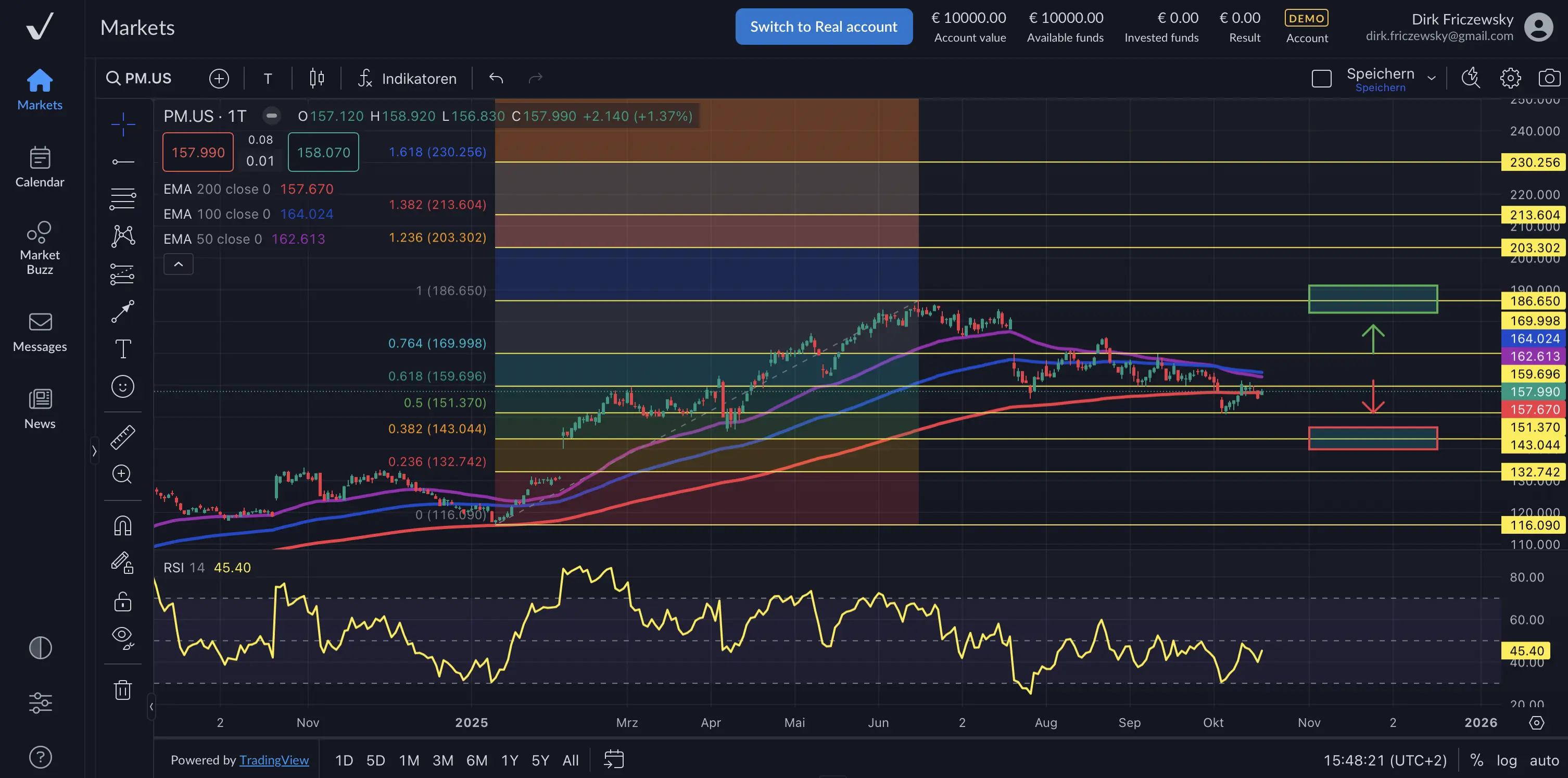Expand the left sidebar chevron
The height and width of the screenshot is (778, 1568).
pos(94,451)
